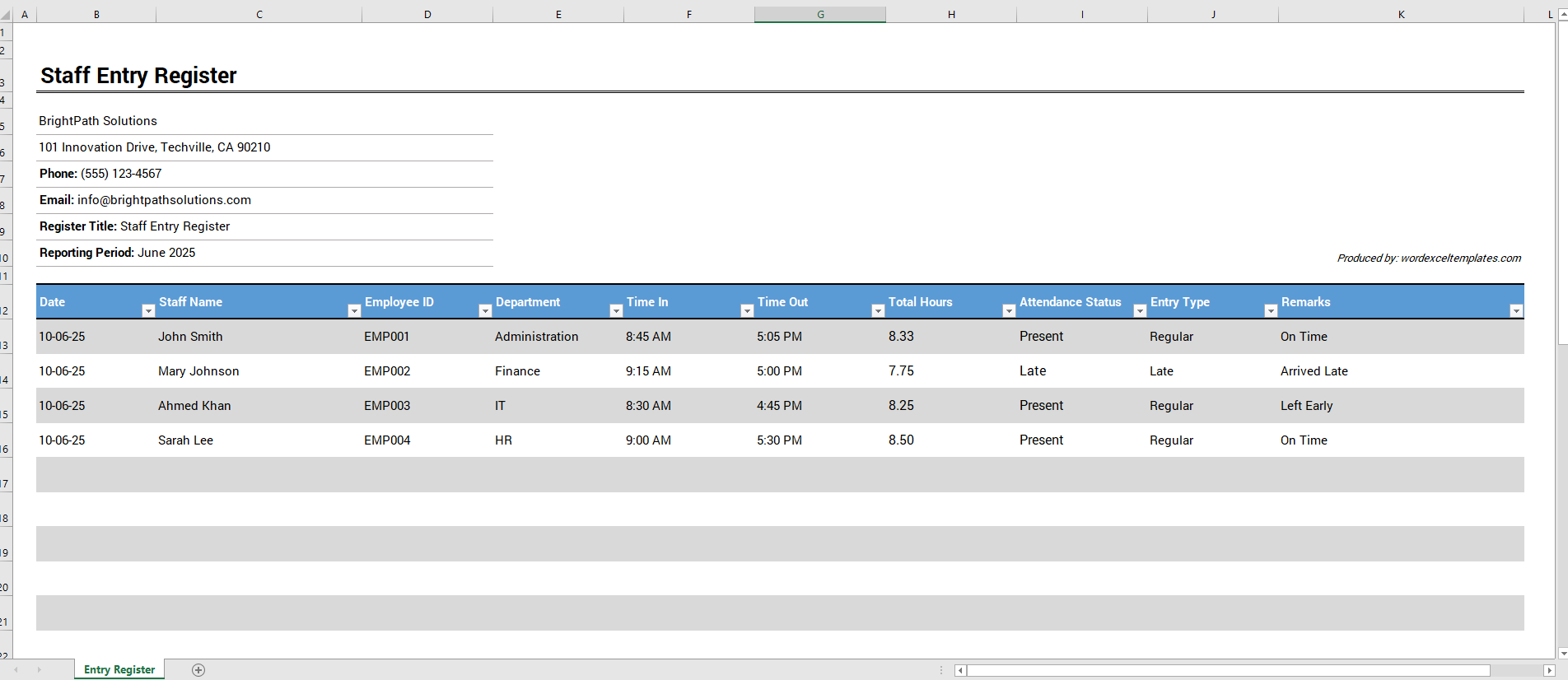
Task: Select the Produced by wordexceltemplates.com text
Action: (x=1429, y=258)
